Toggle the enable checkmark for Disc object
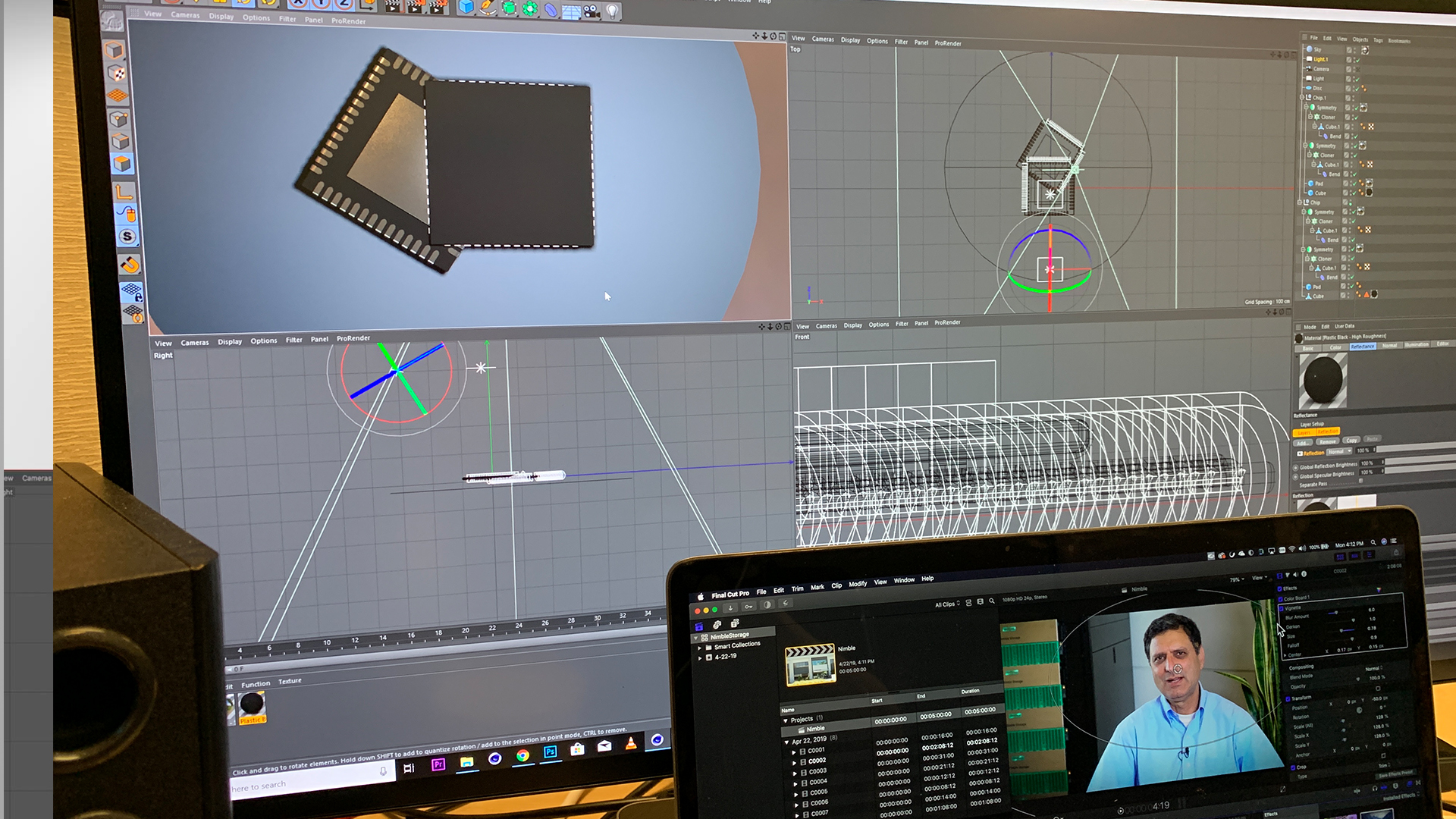Image resolution: width=1456 pixels, height=819 pixels. click(x=1357, y=89)
